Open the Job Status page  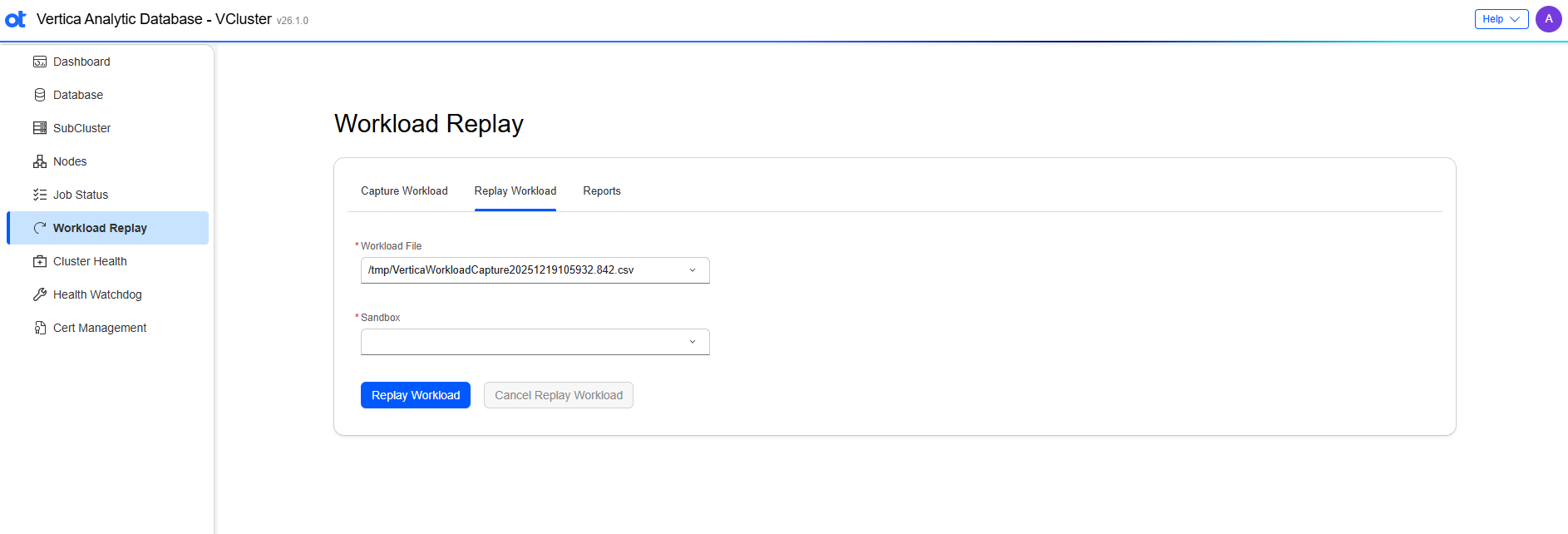click(x=108, y=195)
